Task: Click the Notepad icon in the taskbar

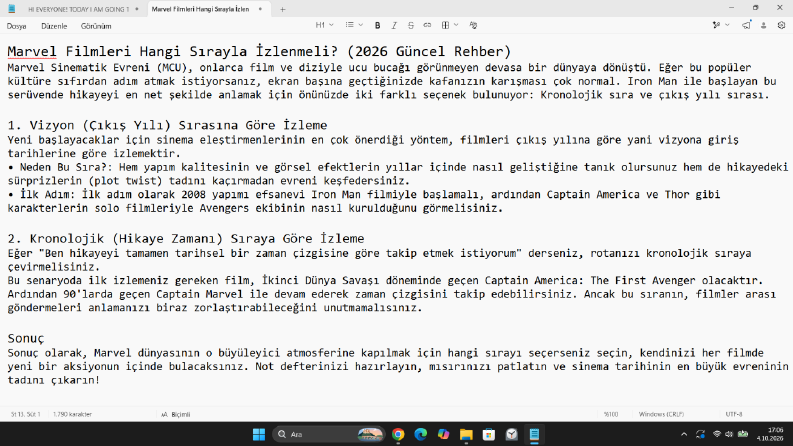Action: click(x=535, y=434)
